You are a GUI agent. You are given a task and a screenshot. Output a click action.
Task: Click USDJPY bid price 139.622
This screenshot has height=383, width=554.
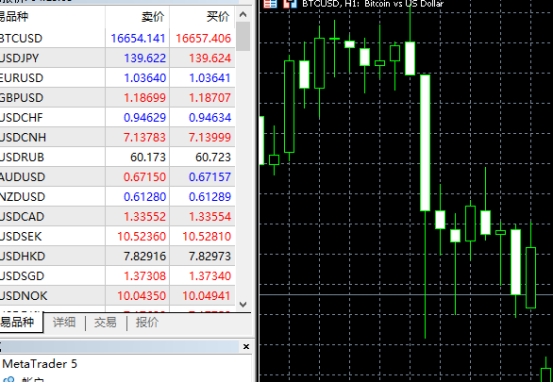[145, 58]
